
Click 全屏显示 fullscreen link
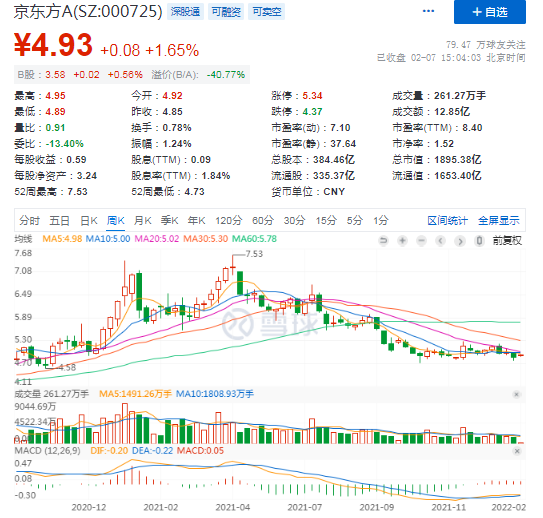[499, 220]
